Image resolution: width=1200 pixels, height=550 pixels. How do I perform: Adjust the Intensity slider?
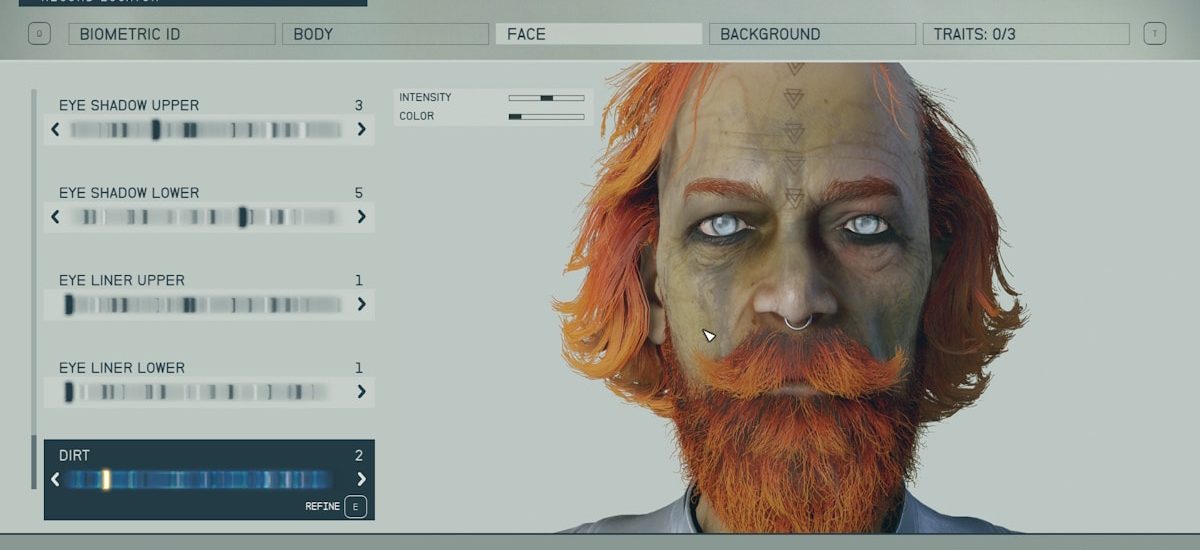(x=546, y=98)
